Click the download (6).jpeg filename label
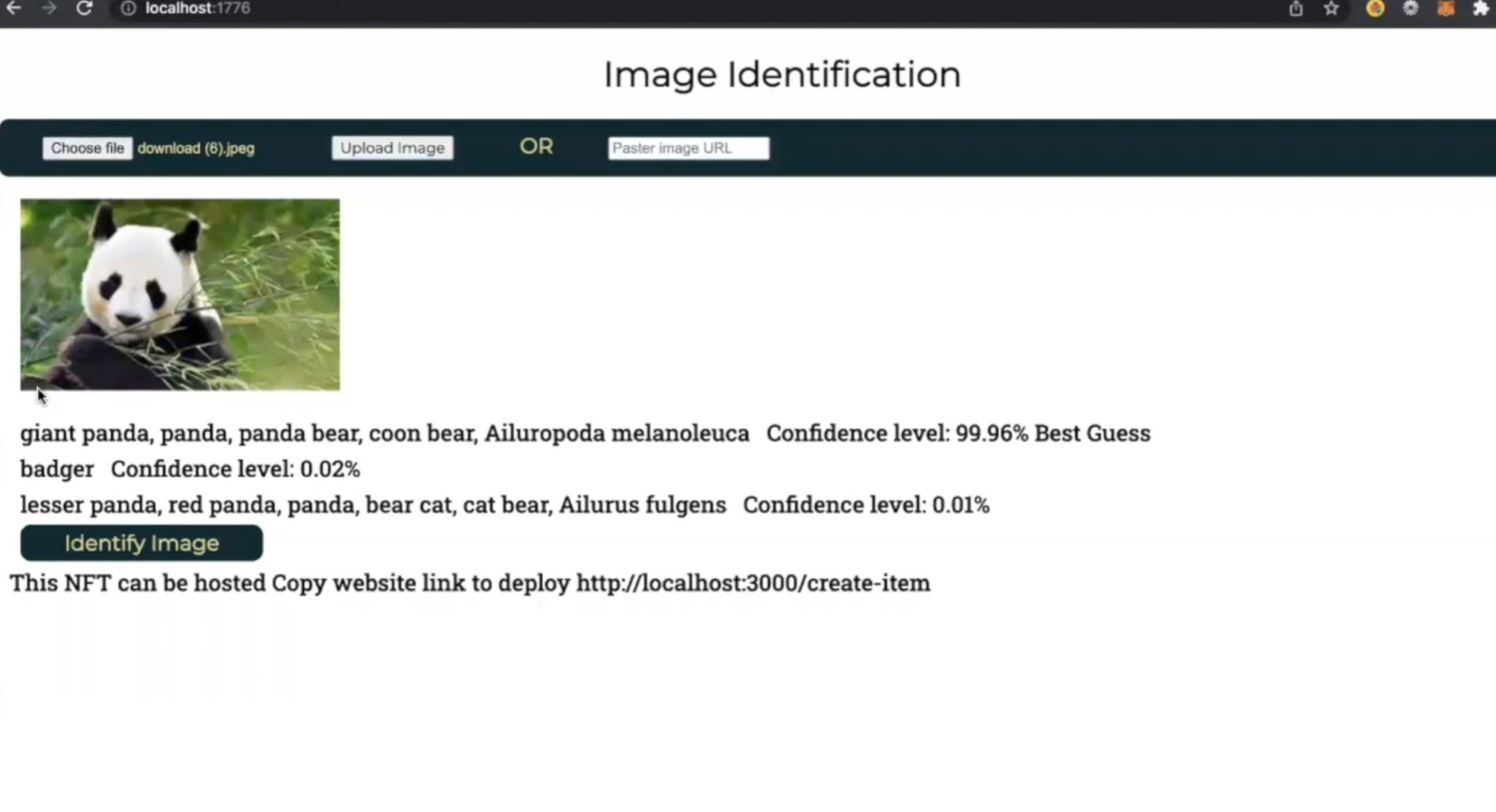Image resolution: width=1496 pixels, height=812 pixels. click(x=196, y=148)
